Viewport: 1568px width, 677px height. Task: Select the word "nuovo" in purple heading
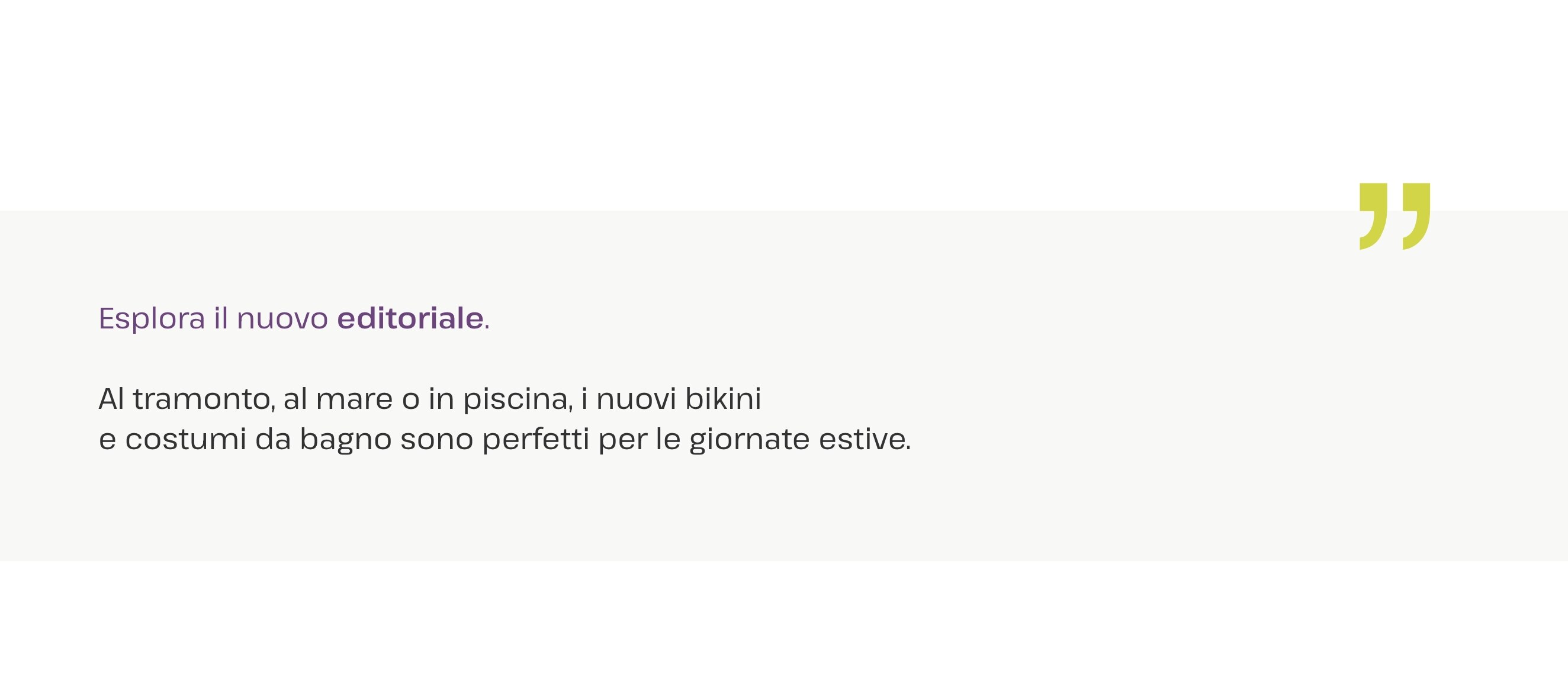click(x=282, y=320)
